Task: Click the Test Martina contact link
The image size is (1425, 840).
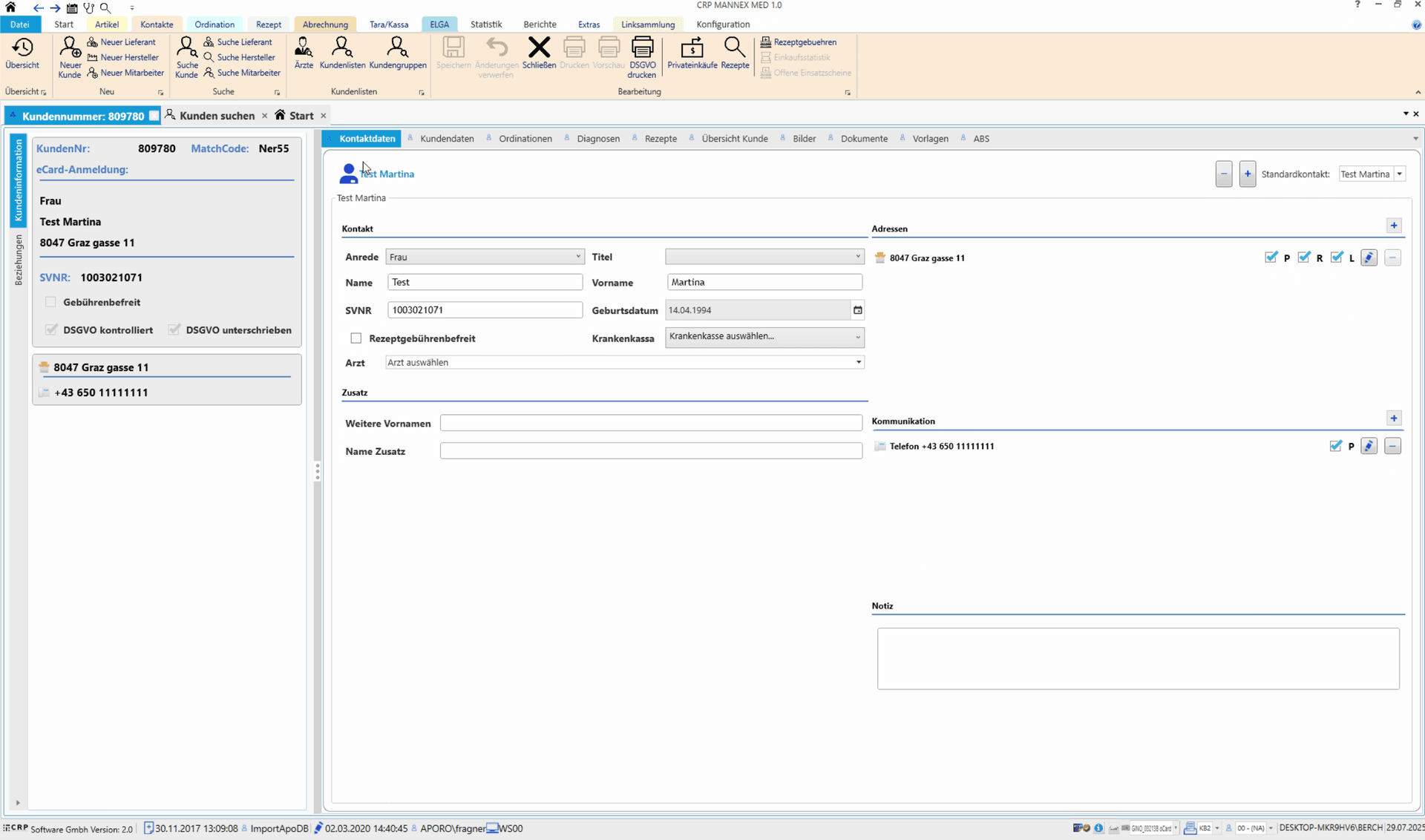Action: pyautogui.click(x=387, y=174)
